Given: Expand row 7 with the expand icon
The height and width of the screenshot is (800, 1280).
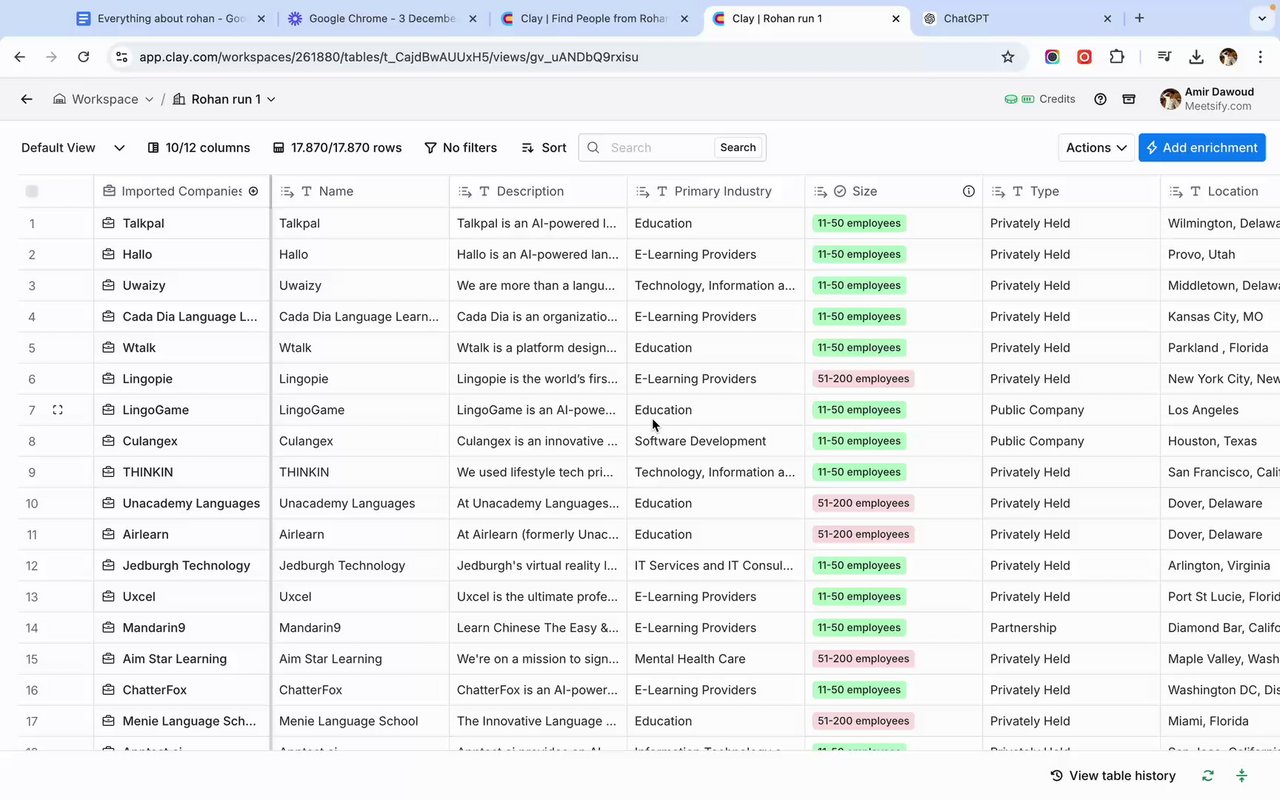Looking at the screenshot, I should click(58, 410).
